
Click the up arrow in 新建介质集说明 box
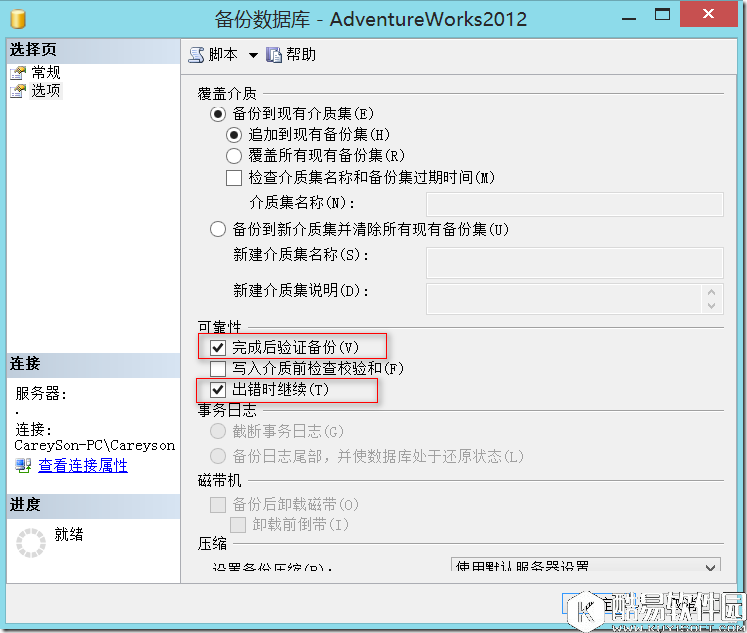[x=712, y=292]
